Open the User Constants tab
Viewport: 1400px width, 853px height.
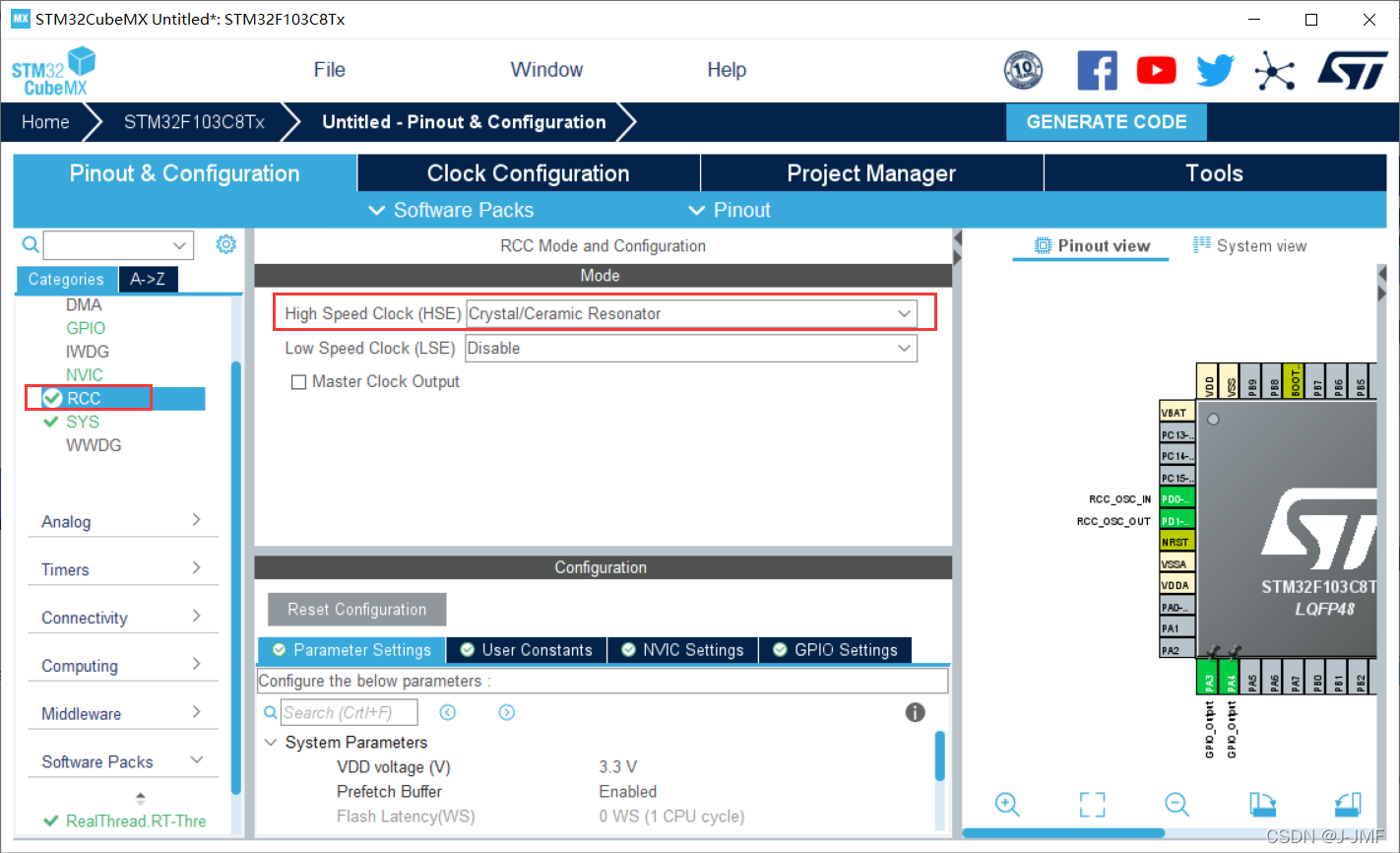(527, 650)
